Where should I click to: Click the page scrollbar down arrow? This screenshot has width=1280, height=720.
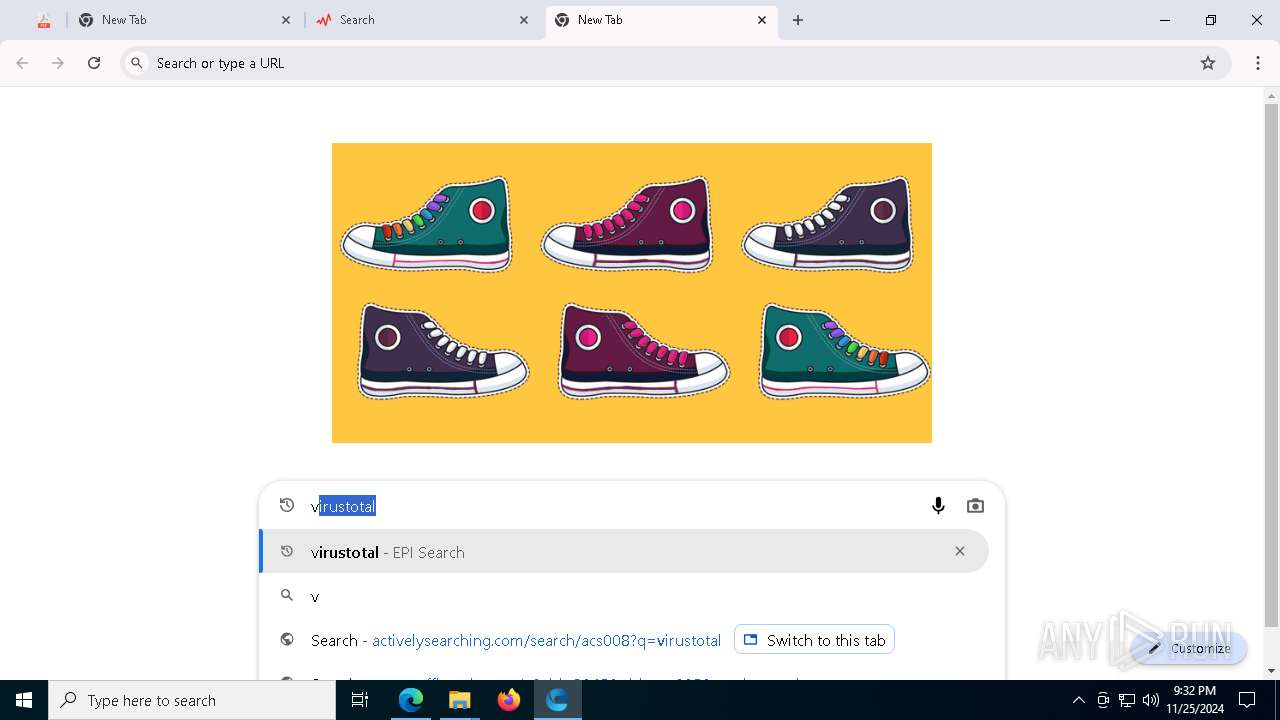click(x=1271, y=670)
